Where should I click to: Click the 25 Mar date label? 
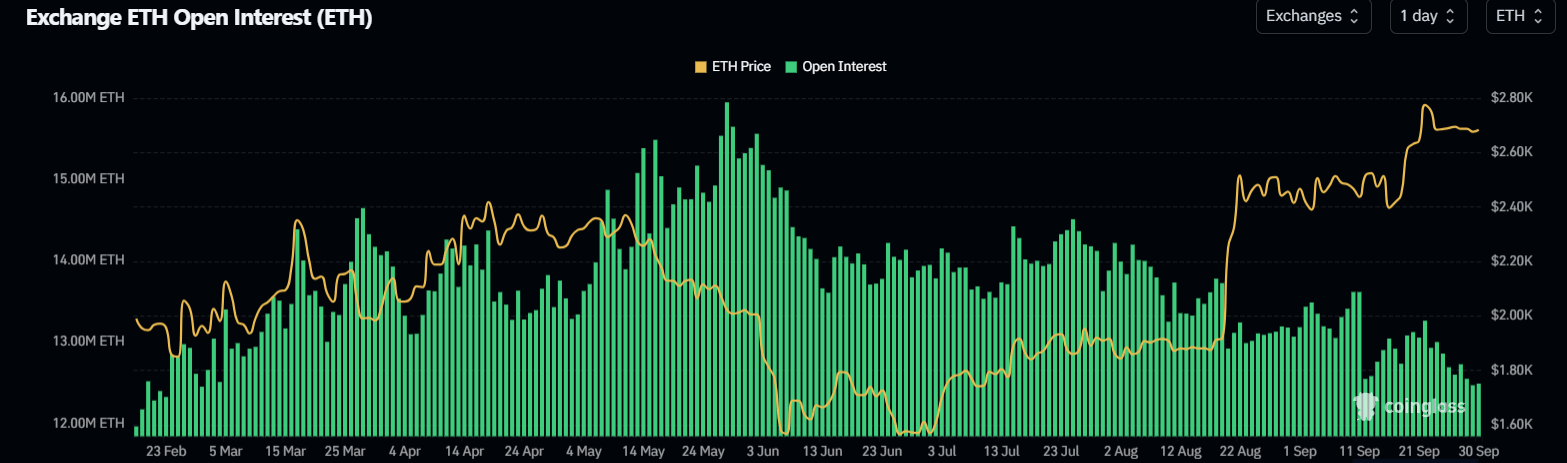[x=345, y=451]
